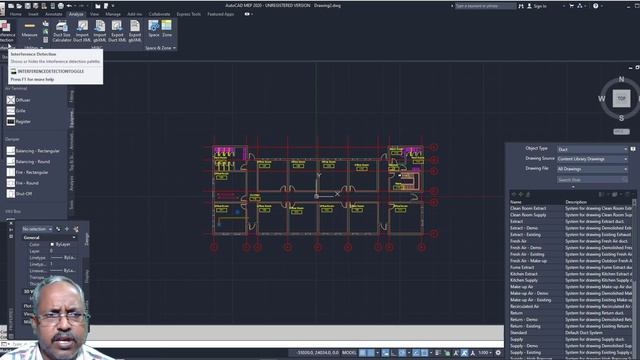This screenshot has height=360, width=640.
Task: Open the No selection dropdown in Properties
Action: coord(37,229)
